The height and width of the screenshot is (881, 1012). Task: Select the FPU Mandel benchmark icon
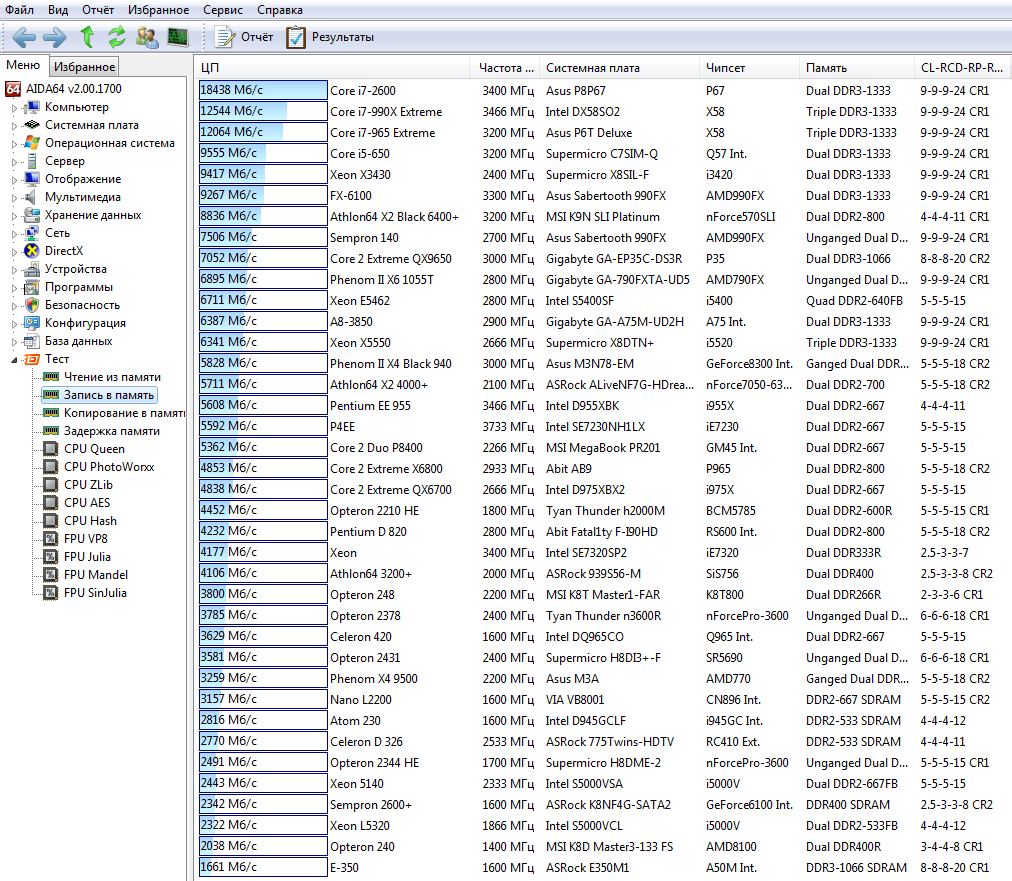(x=50, y=575)
